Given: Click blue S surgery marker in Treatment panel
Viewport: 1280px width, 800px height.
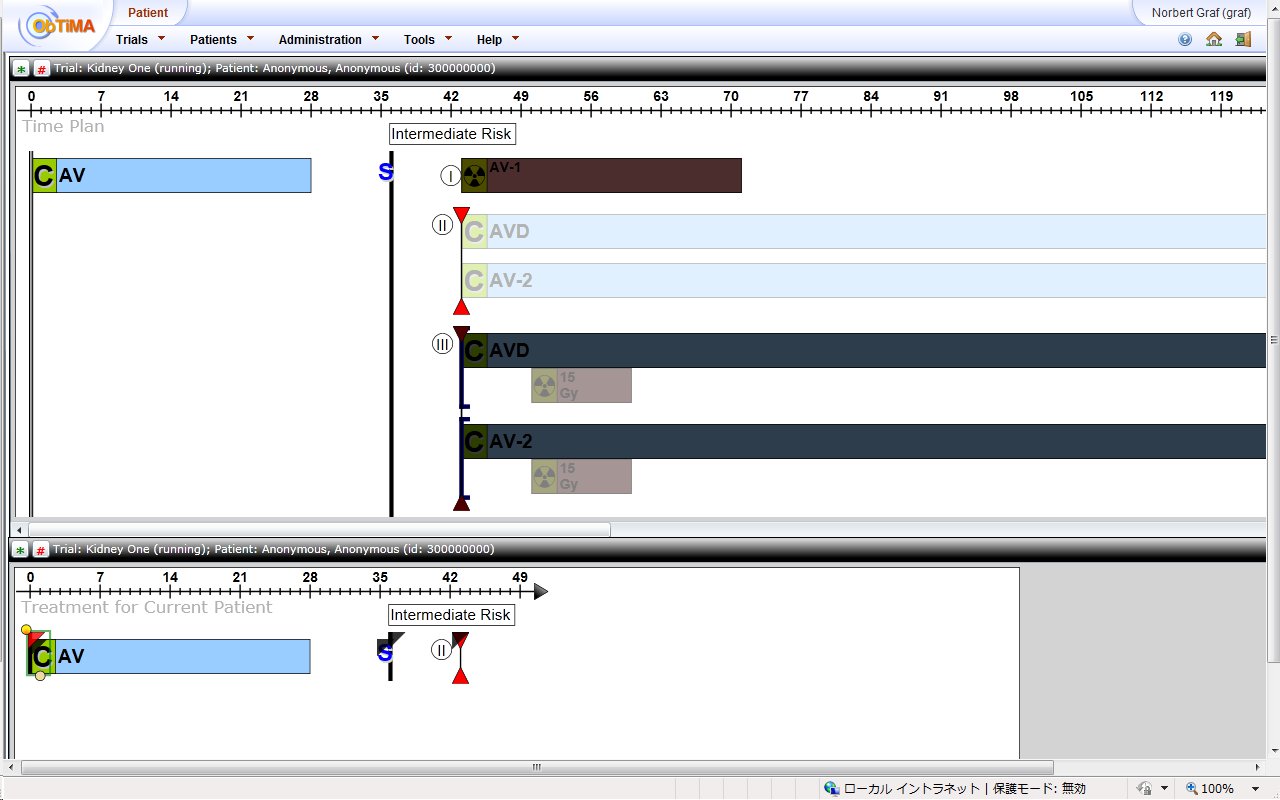Looking at the screenshot, I should (x=385, y=655).
